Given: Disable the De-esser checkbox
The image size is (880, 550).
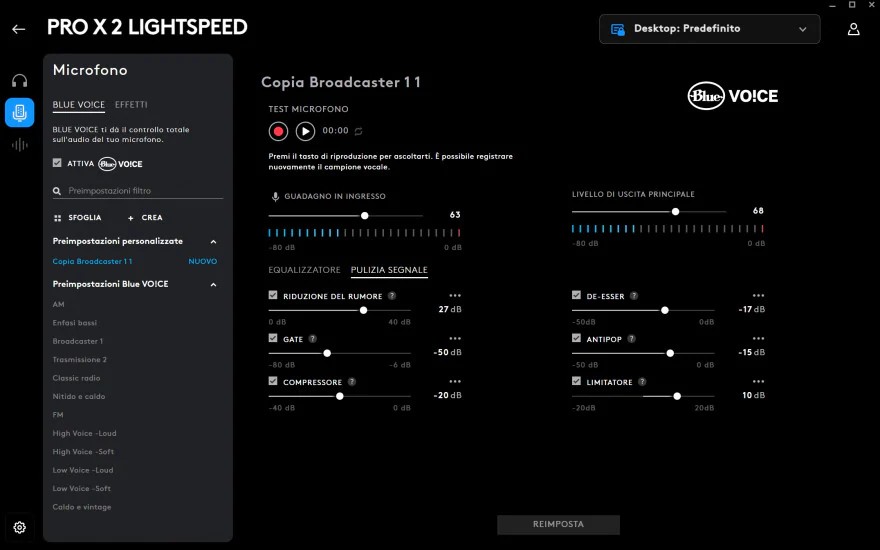Looking at the screenshot, I should pyautogui.click(x=576, y=295).
